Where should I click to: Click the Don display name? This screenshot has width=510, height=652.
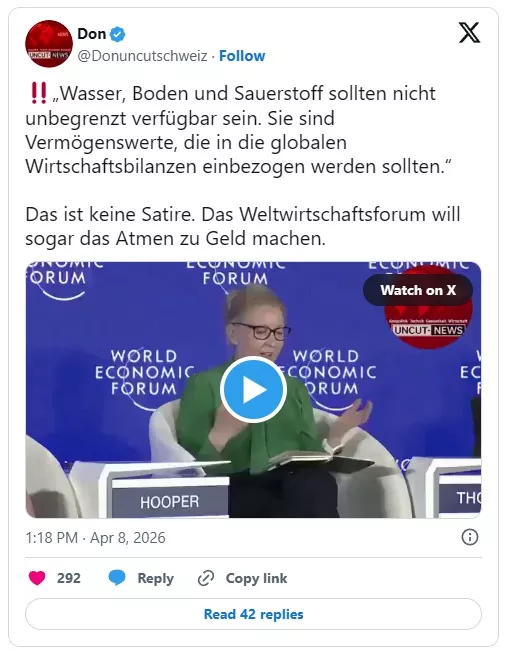coord(91,34)
